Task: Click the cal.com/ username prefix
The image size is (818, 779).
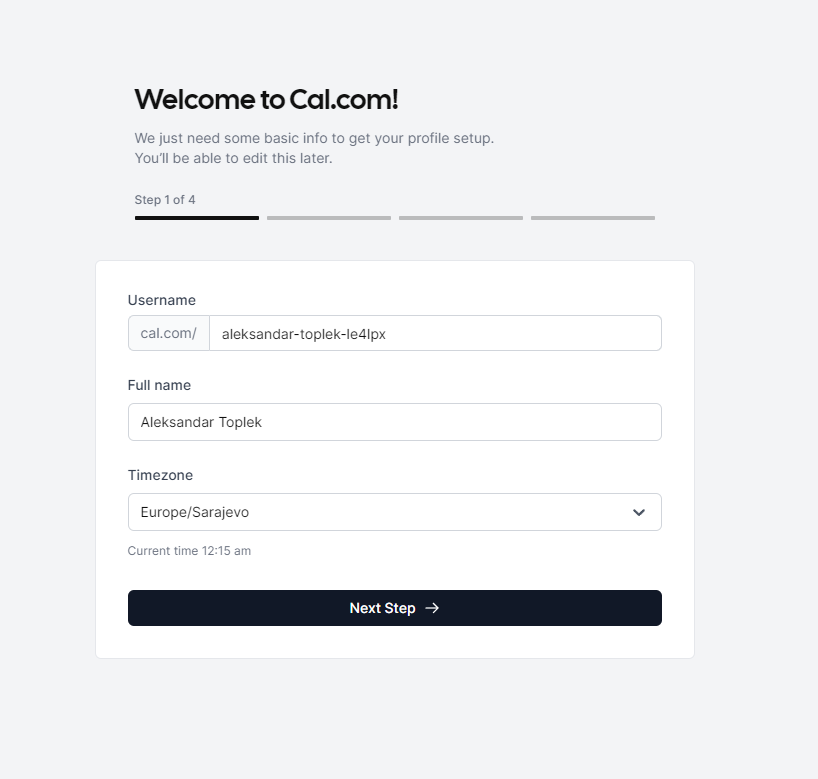Action: coord(168,332)
